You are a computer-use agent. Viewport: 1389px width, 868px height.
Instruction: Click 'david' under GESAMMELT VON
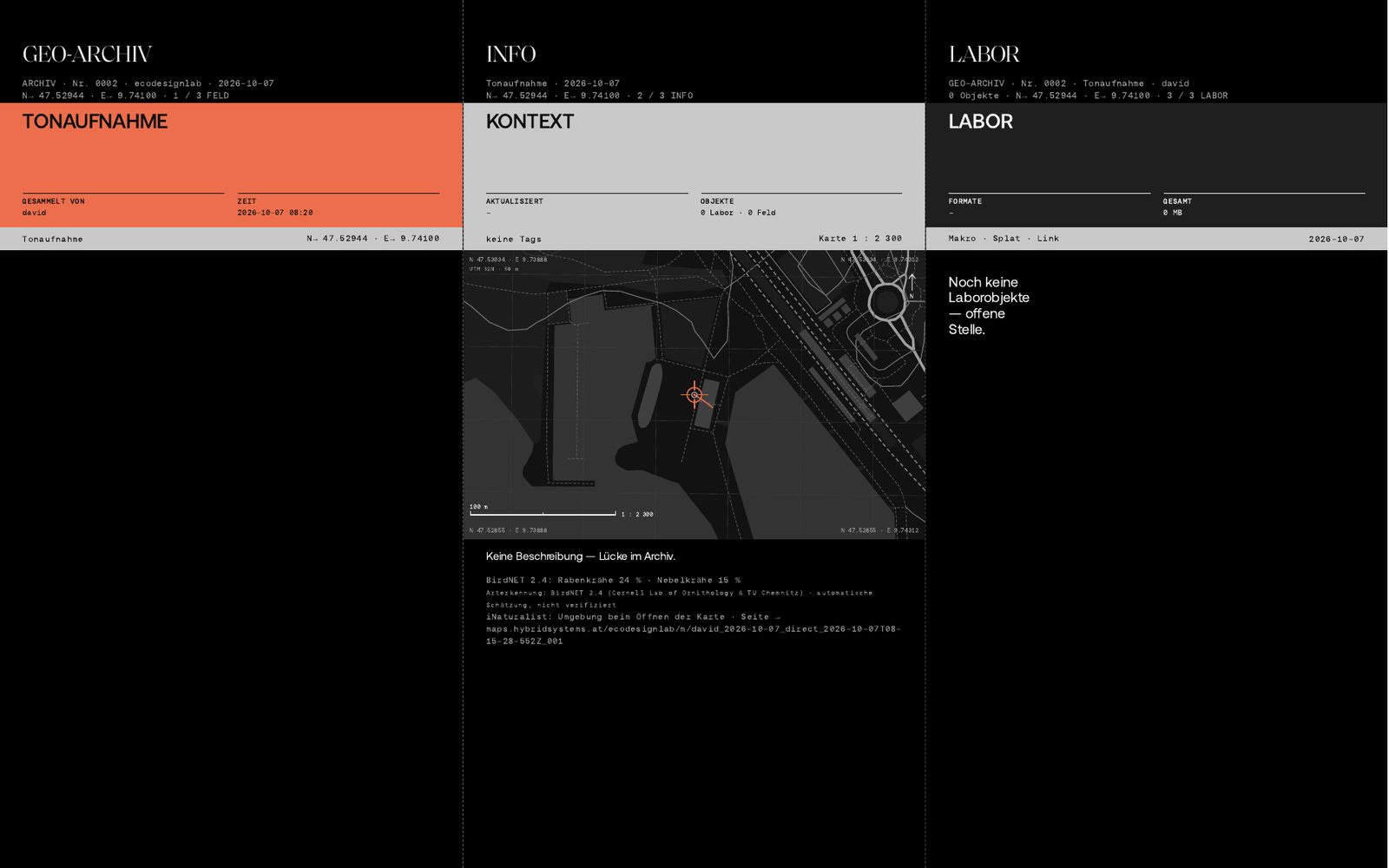[x=34, y=213]
